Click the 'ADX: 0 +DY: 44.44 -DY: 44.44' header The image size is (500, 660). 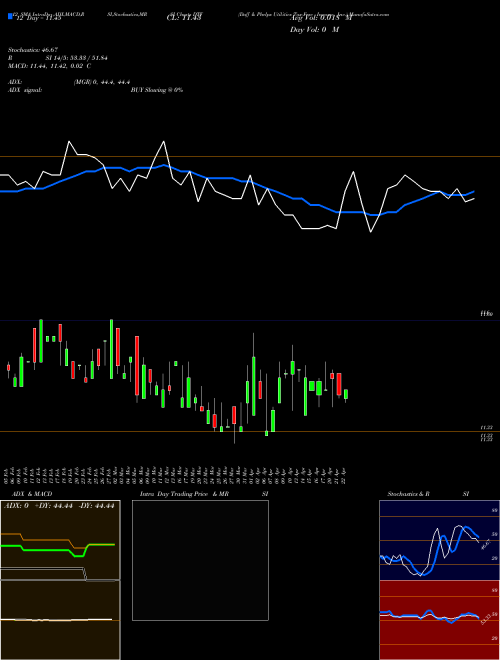point(59,506)
